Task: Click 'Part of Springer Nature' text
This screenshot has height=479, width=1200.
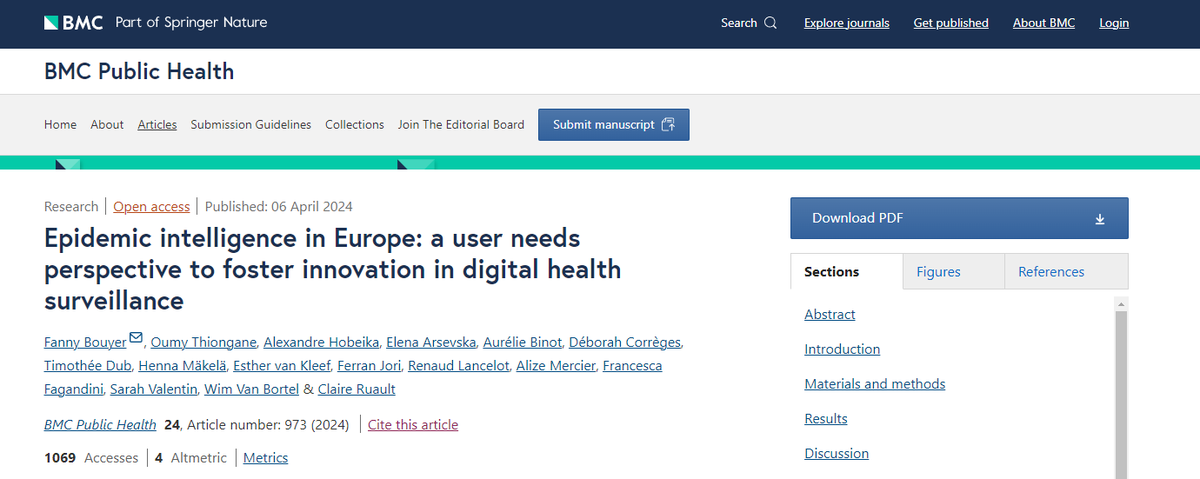Action: coord(191,22)
